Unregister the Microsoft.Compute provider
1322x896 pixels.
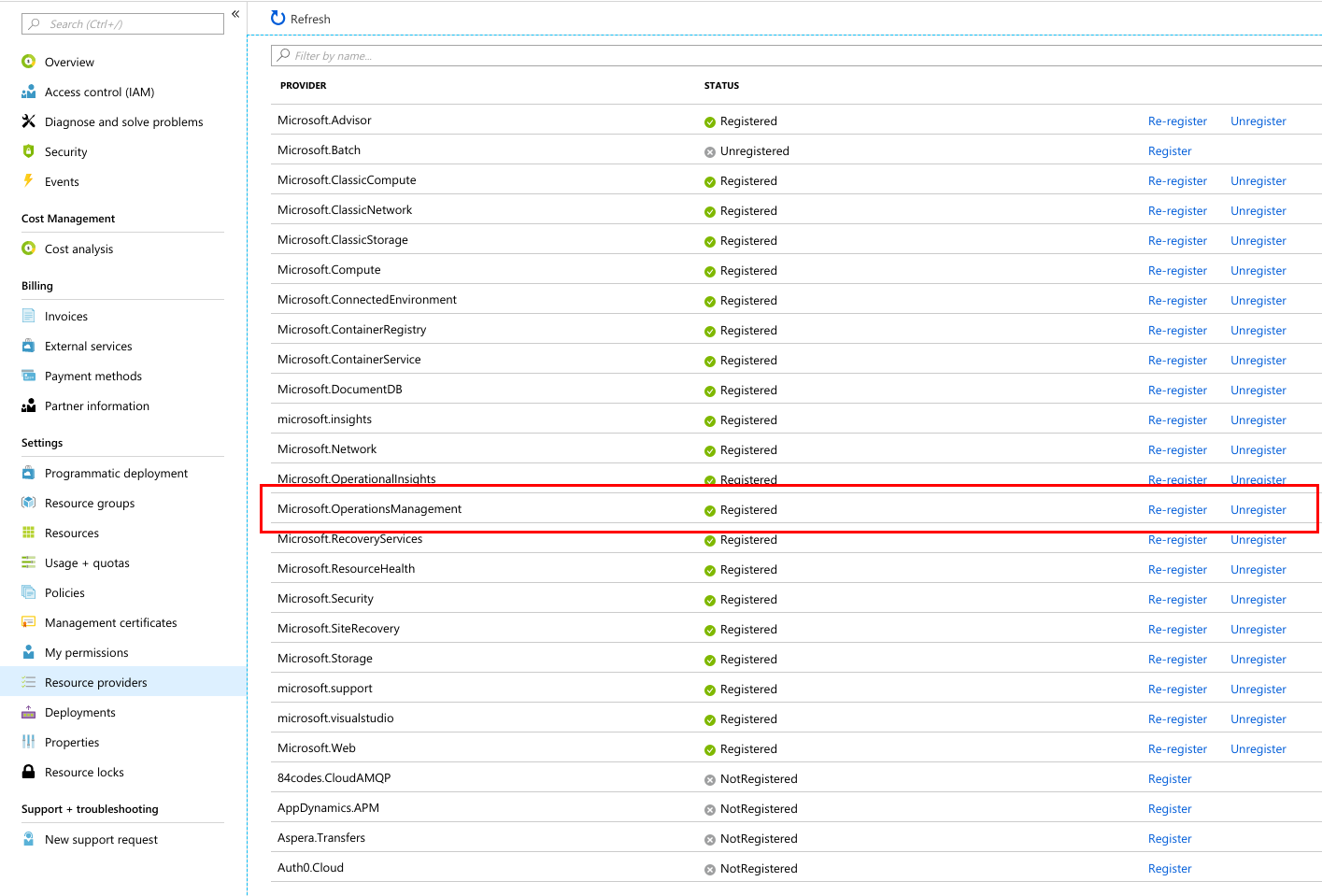tap(1258, 271)
